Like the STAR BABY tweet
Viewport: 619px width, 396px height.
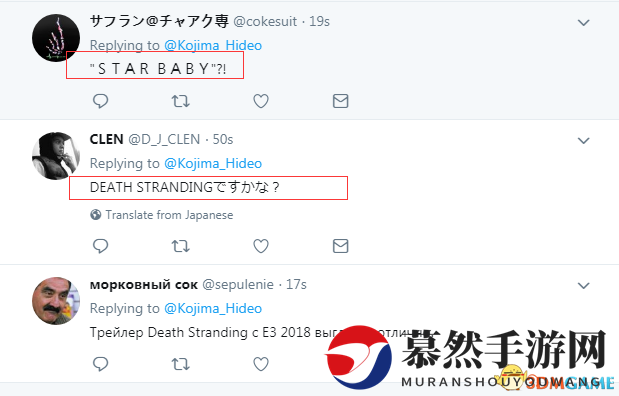pos(261,101)
